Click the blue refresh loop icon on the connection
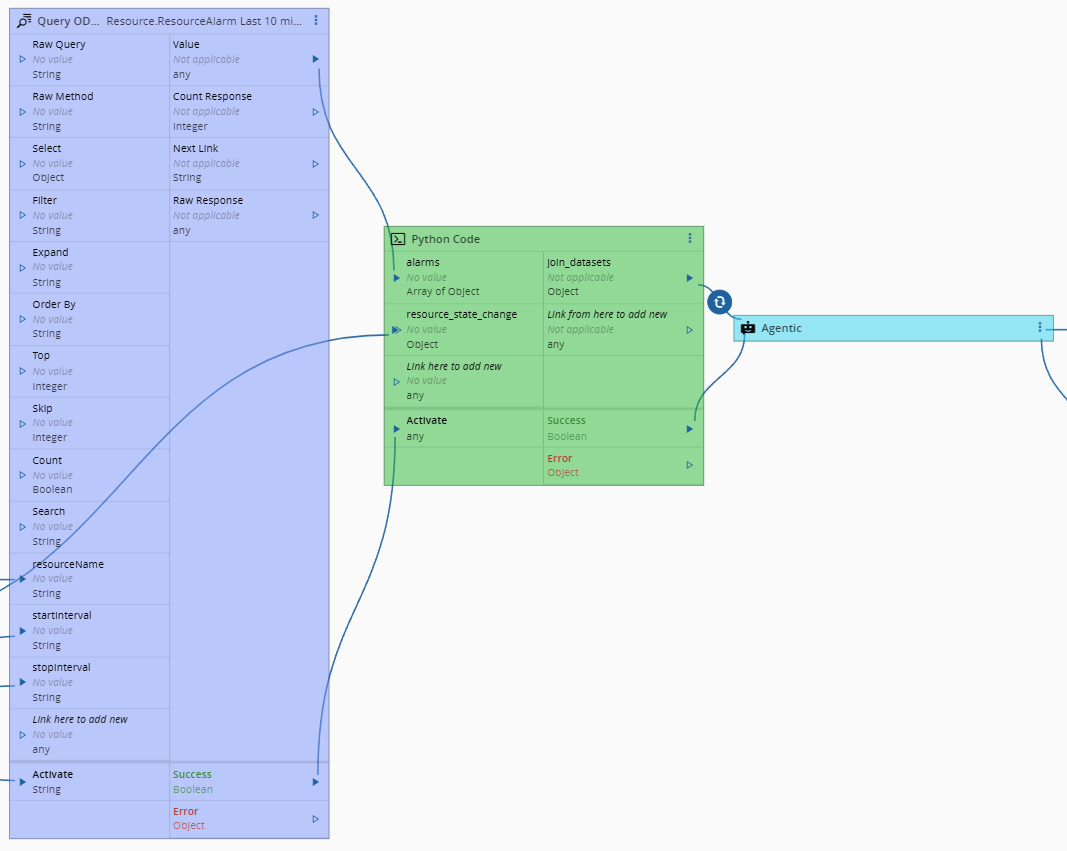 click(x=719, y=301)
